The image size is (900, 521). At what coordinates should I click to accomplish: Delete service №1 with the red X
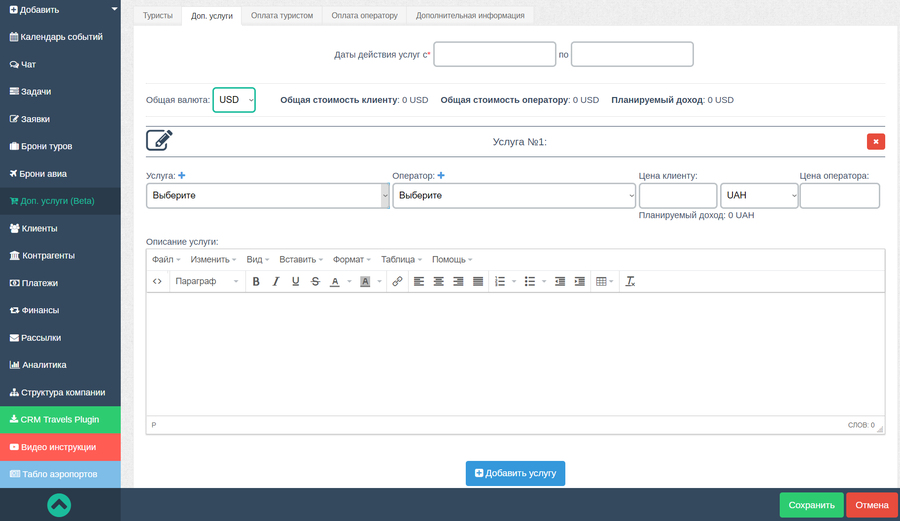pos(876,142)
